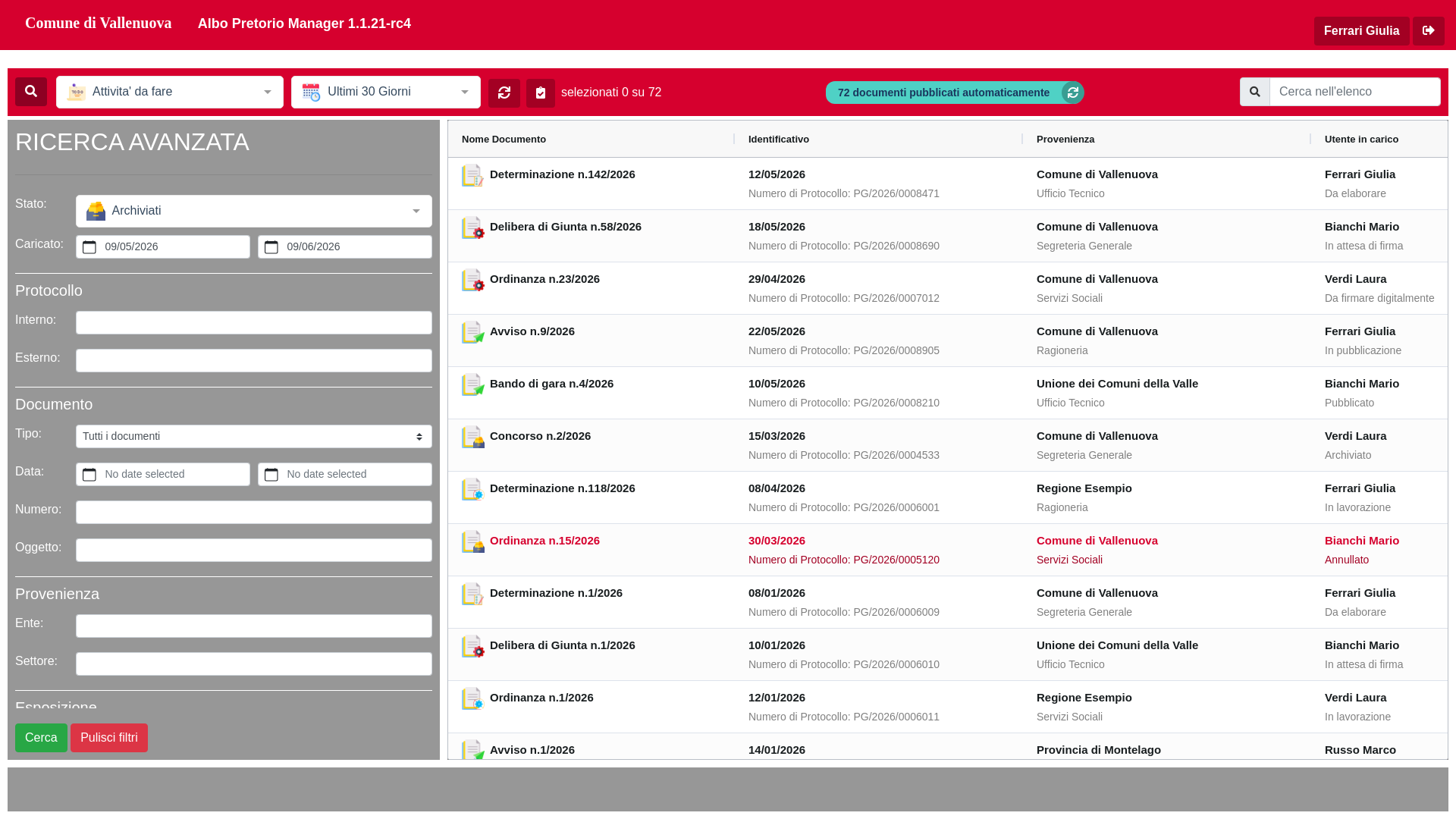This screenshot has width=1456, height=819.
Task: Click document icon of Determinazione n.1/2026
Action: click(x=472, y=594)
